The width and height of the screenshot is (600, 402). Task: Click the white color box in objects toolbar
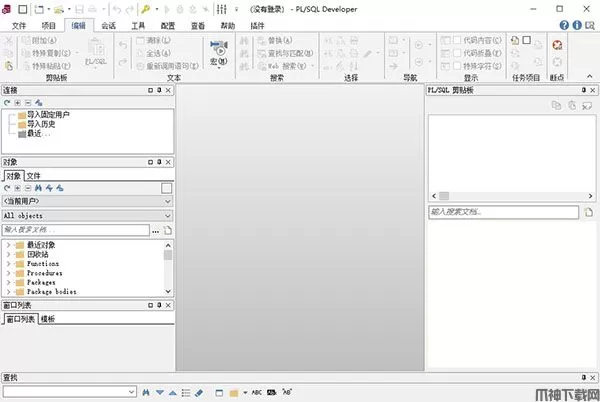pyautogui.click(x=167, y=187)
